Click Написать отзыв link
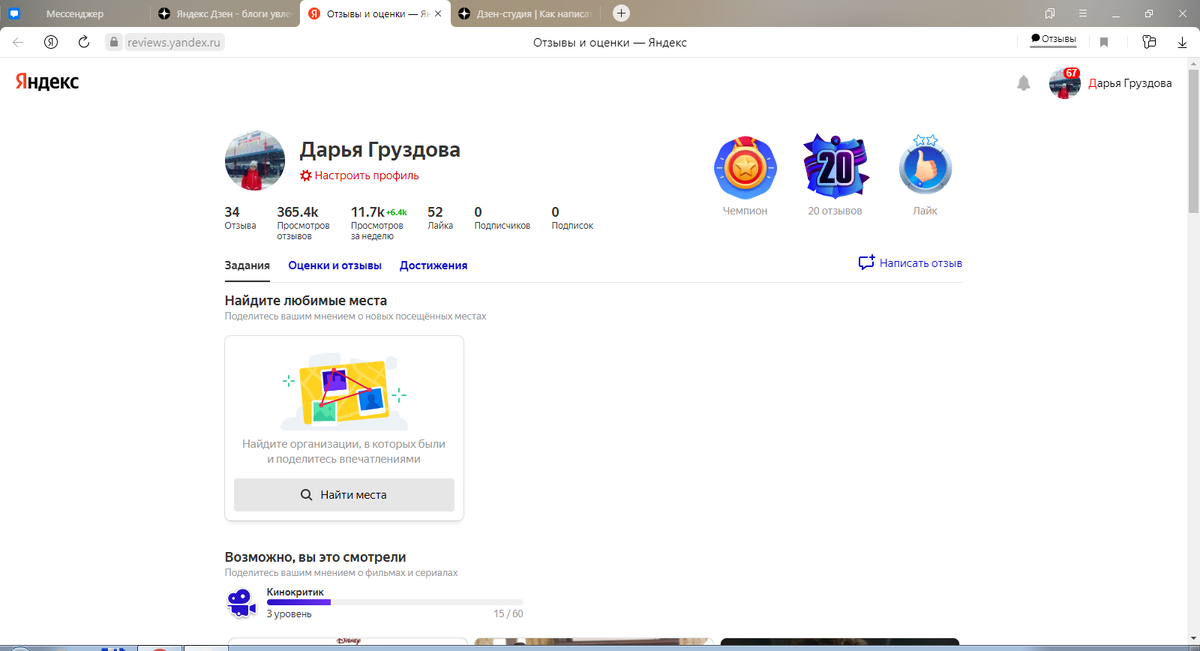1200x651 pixels. pos(910,263)
